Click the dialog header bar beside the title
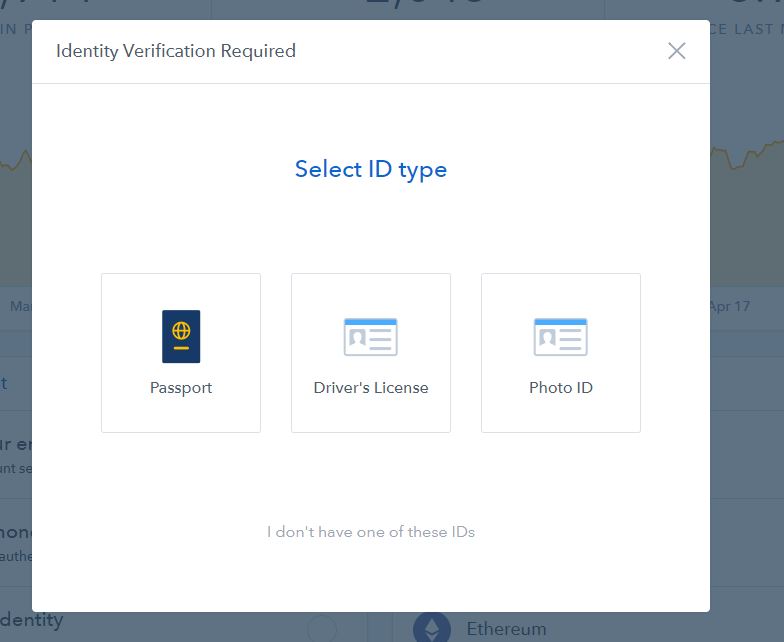 click(x=480, y=51)
